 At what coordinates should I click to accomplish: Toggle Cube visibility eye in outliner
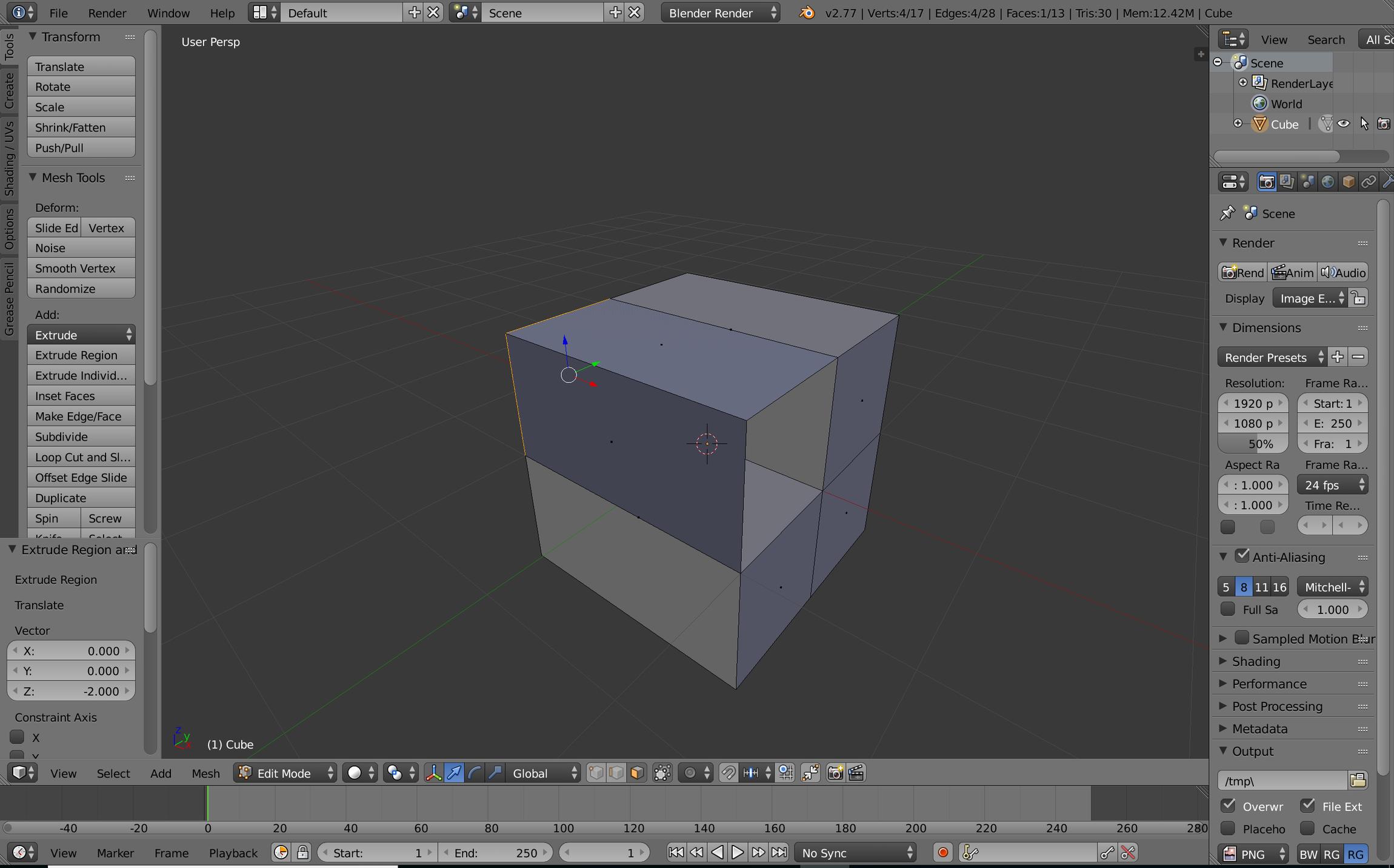[1344, 124]
